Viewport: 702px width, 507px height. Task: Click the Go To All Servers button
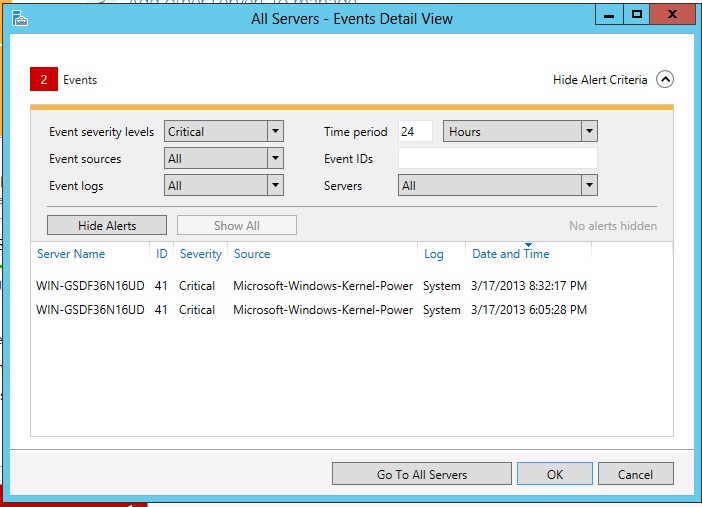[x=421, y=474]
